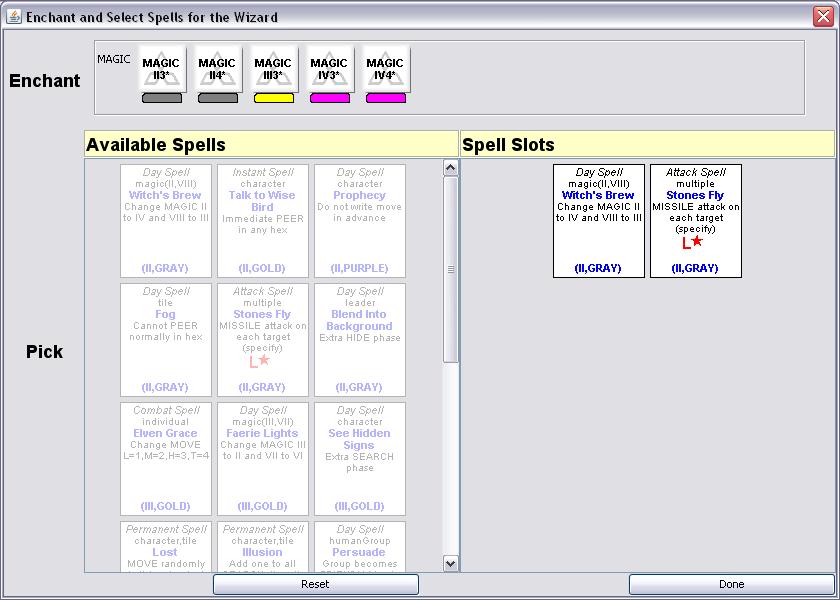Pick See Hidden Signs spell card
The height and width of the screenshot is (600, 840).
coord(359,459)
